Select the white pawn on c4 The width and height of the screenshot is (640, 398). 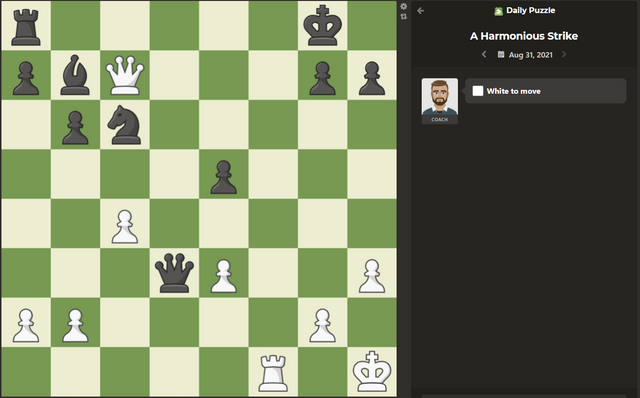point(125,227)
